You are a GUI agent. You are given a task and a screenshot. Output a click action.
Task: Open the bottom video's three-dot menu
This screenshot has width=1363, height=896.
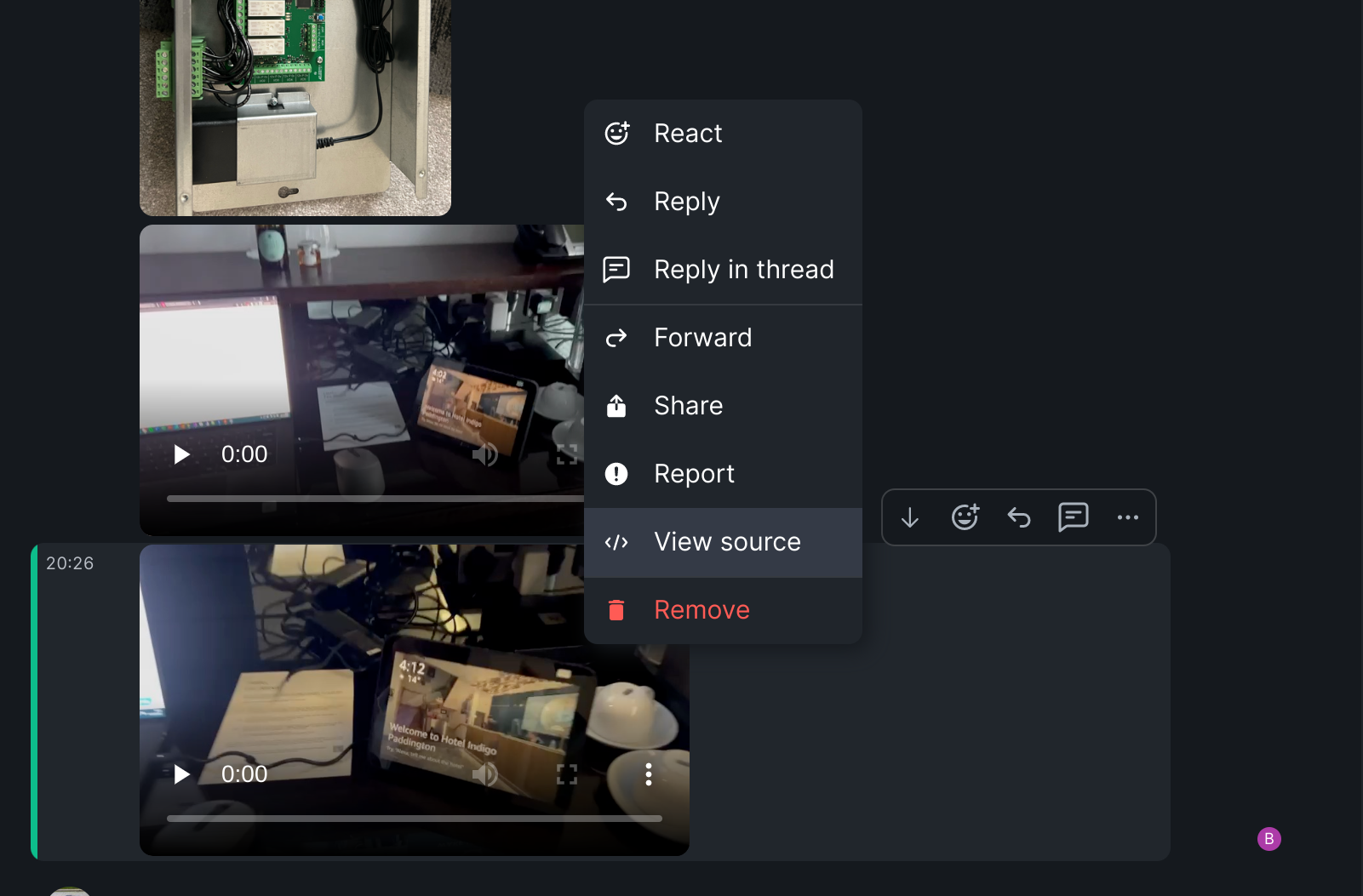tap(649, 774)
